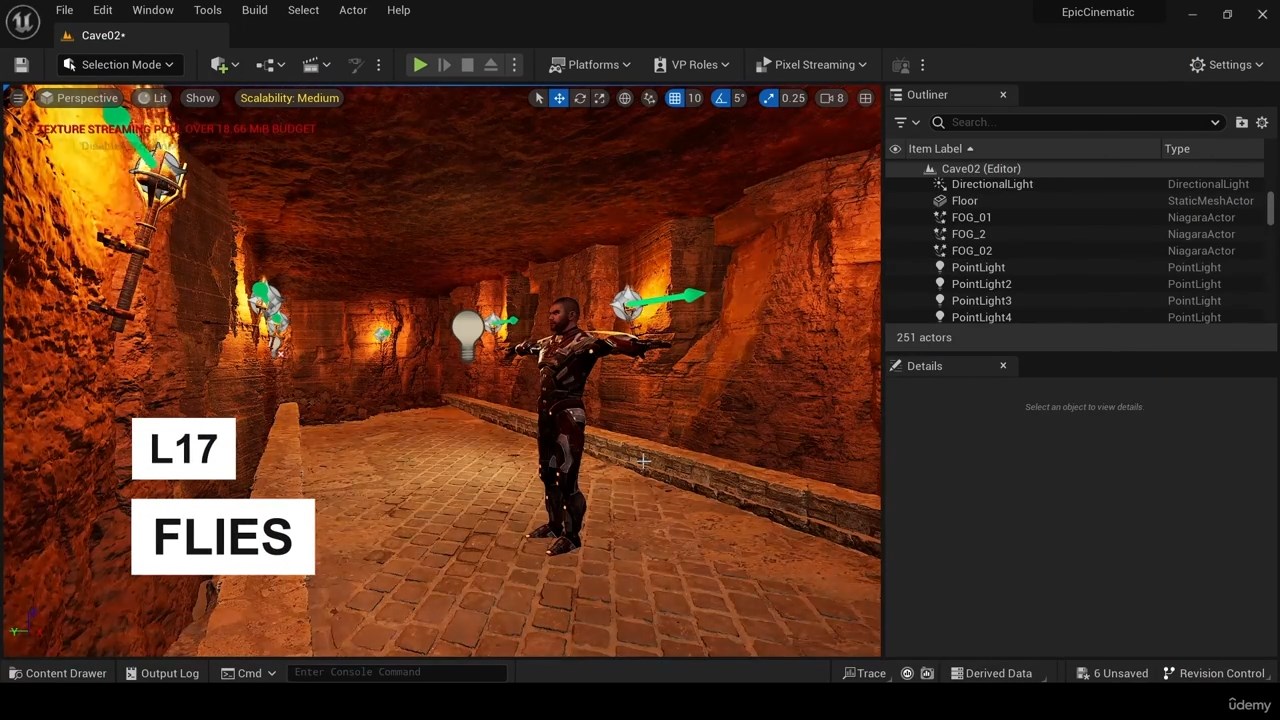Switch to the Cave02 level tab
The width and height of the screenshot is (1280, 720).
tap(102, 35)
